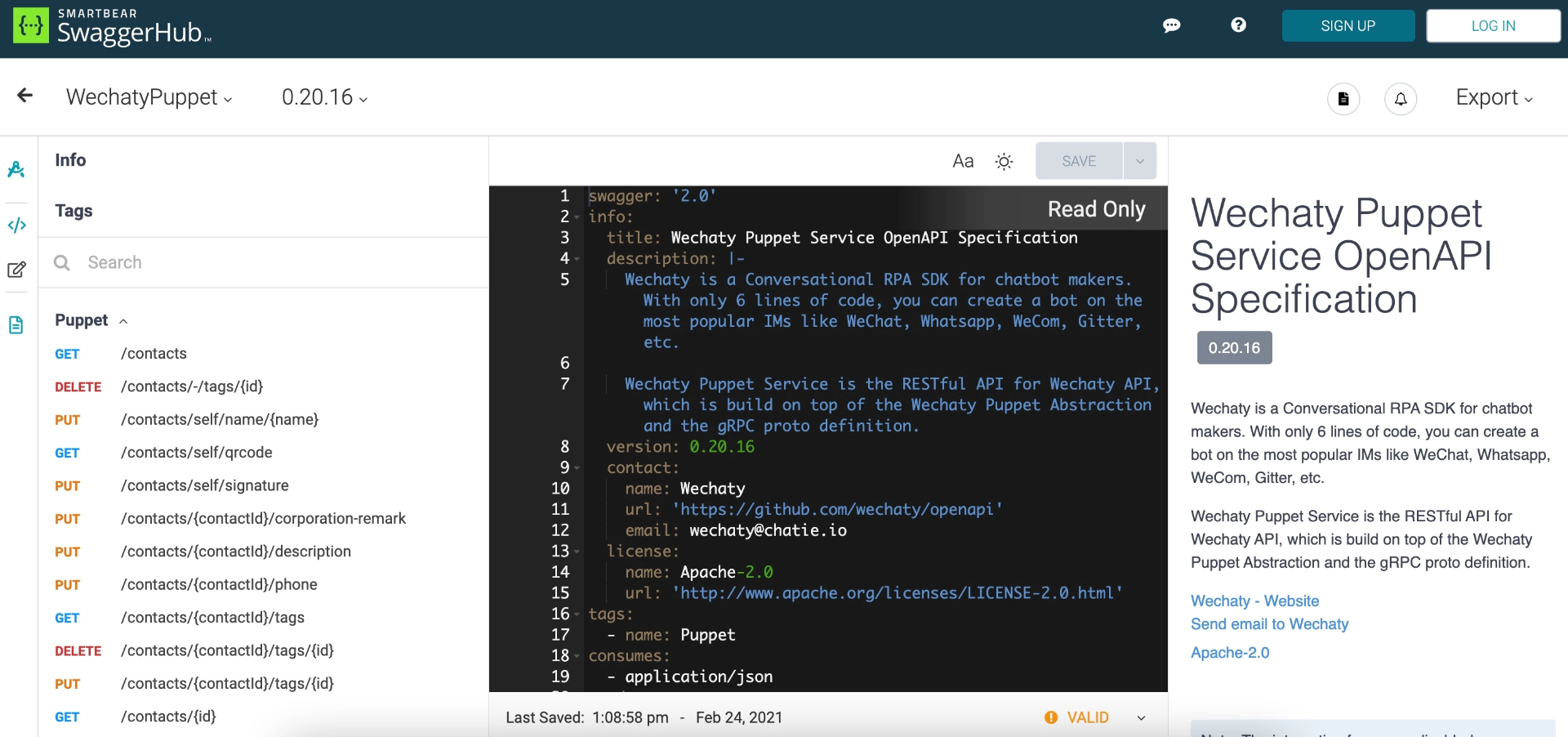Expand the VALID status chevron
Image resolution: width=1568 pixels, height=737 pixels.
click(1140, 717)
